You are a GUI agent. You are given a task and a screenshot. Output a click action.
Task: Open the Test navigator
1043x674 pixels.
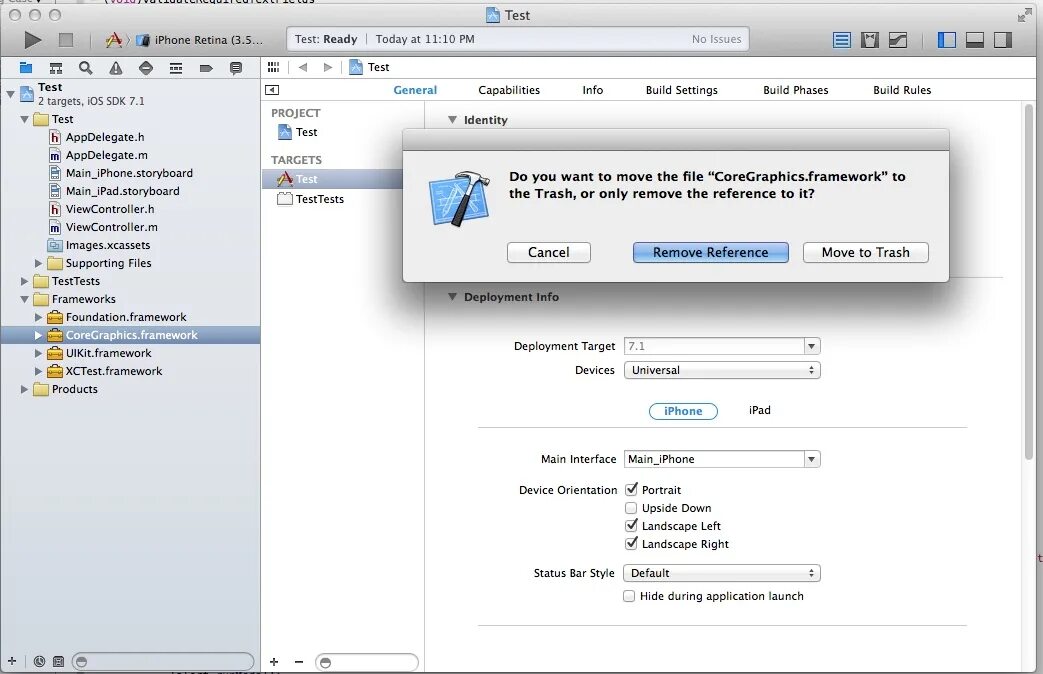pos(146,67)
